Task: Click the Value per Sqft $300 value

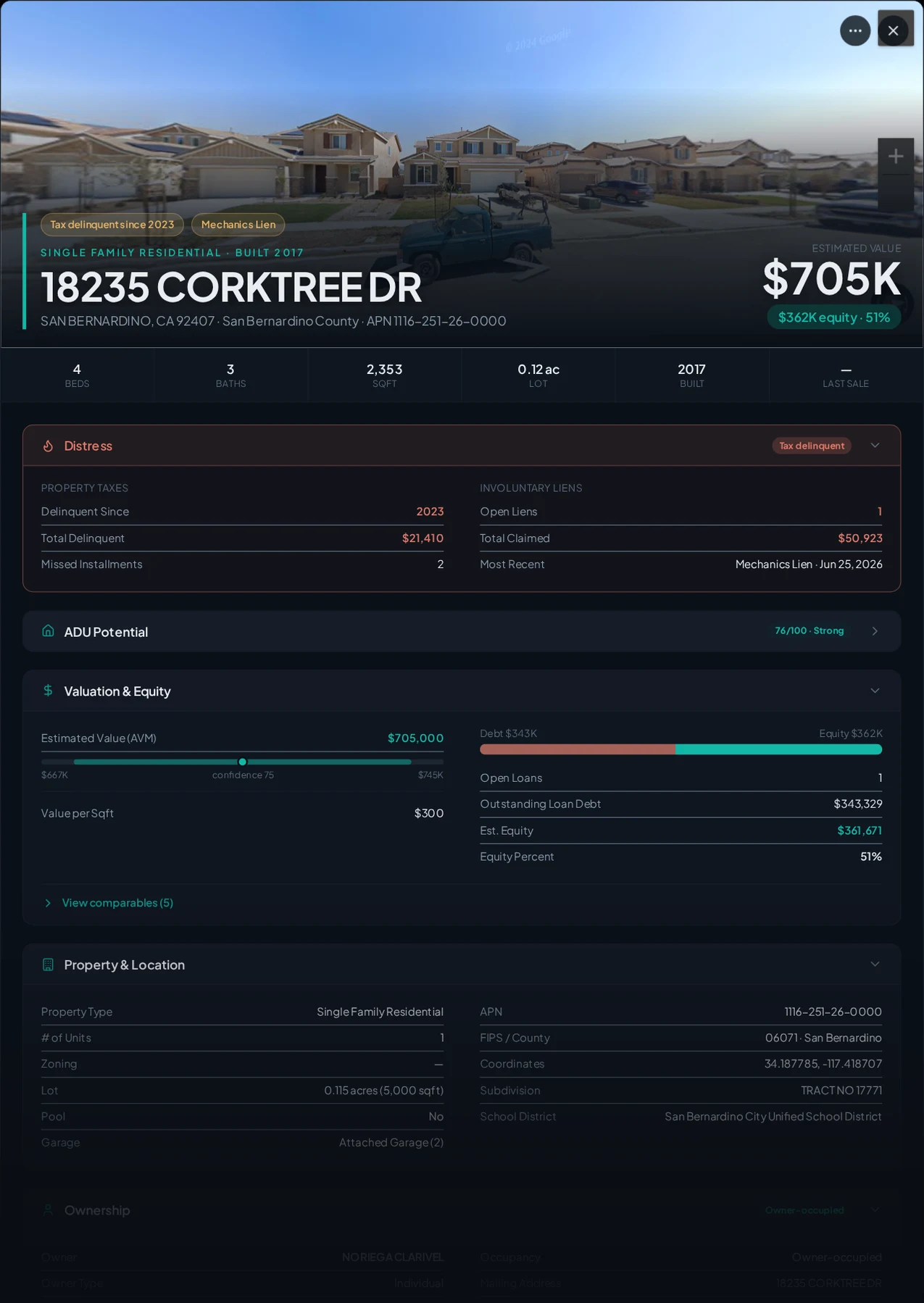Action: pos(429,813)
